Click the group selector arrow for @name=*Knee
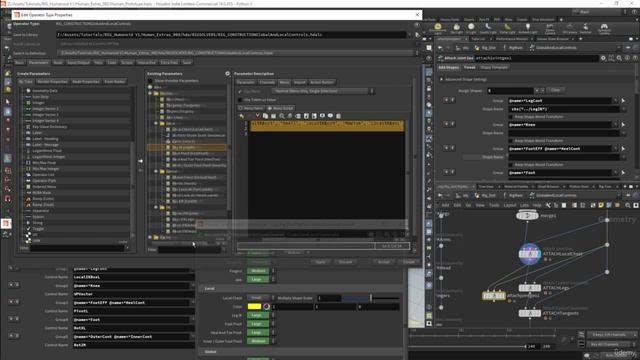 pyautogui.click(x=623, y=125)
